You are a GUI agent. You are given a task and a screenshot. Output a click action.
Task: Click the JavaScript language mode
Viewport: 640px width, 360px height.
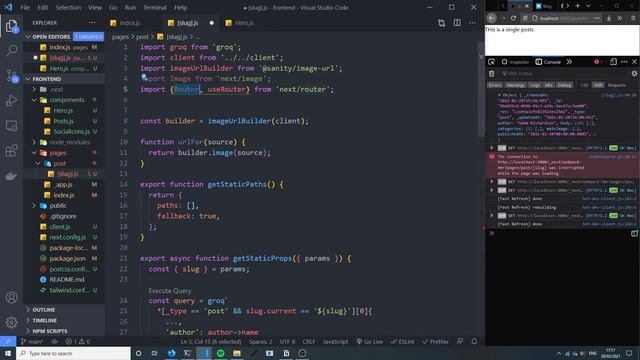point(336,341)
